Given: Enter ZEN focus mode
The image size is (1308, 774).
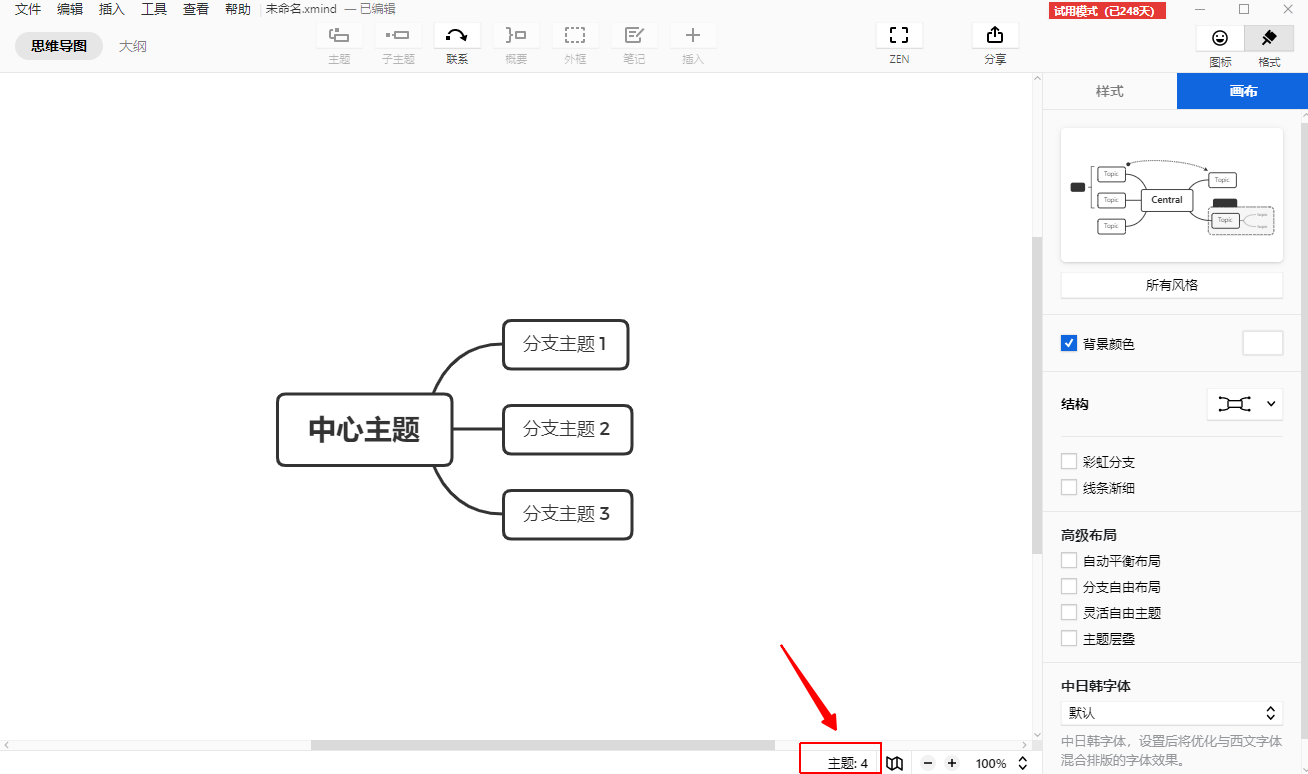Looking at the screenshot, I should click(899, 38).
